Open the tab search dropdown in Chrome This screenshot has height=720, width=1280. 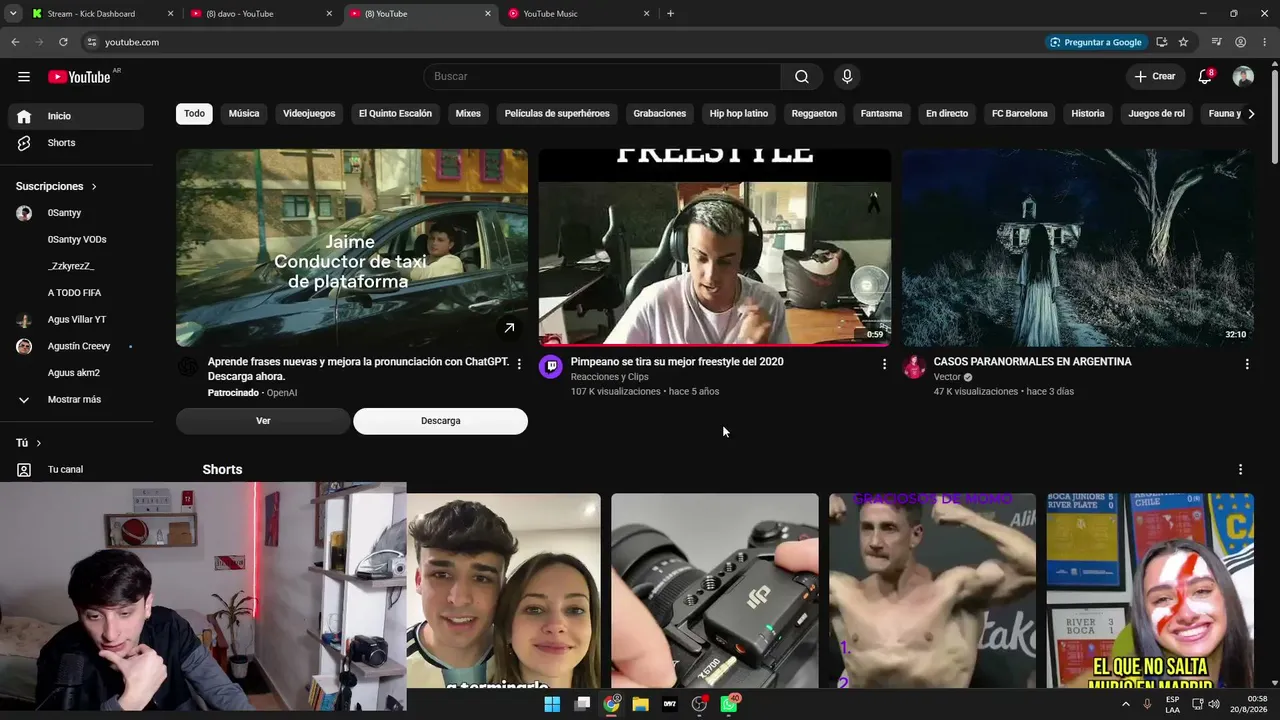pos(13,14)
